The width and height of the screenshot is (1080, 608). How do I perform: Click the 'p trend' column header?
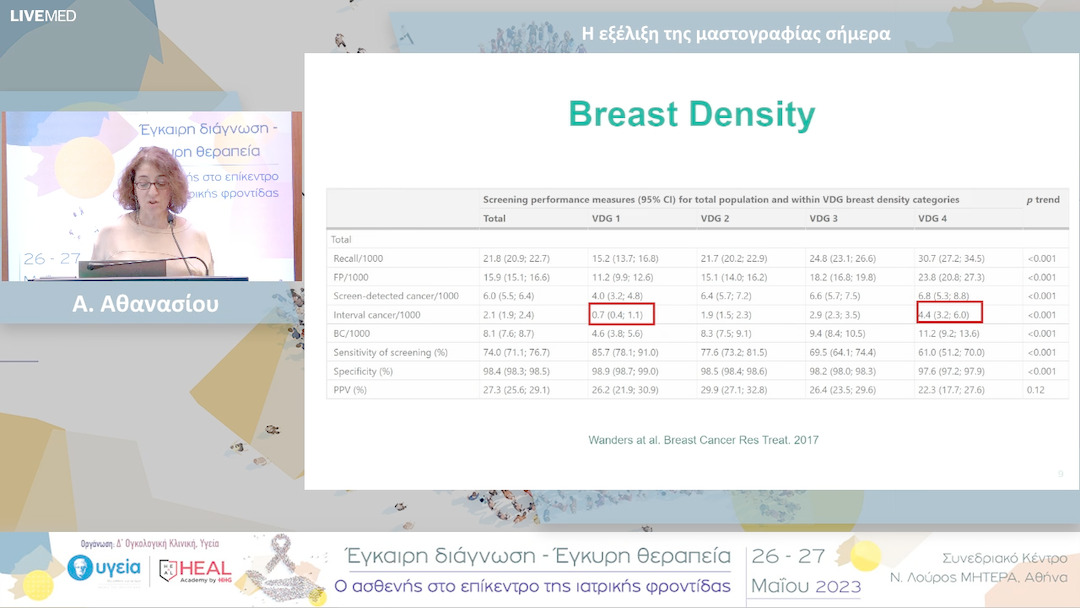(x=1042, y=200)
